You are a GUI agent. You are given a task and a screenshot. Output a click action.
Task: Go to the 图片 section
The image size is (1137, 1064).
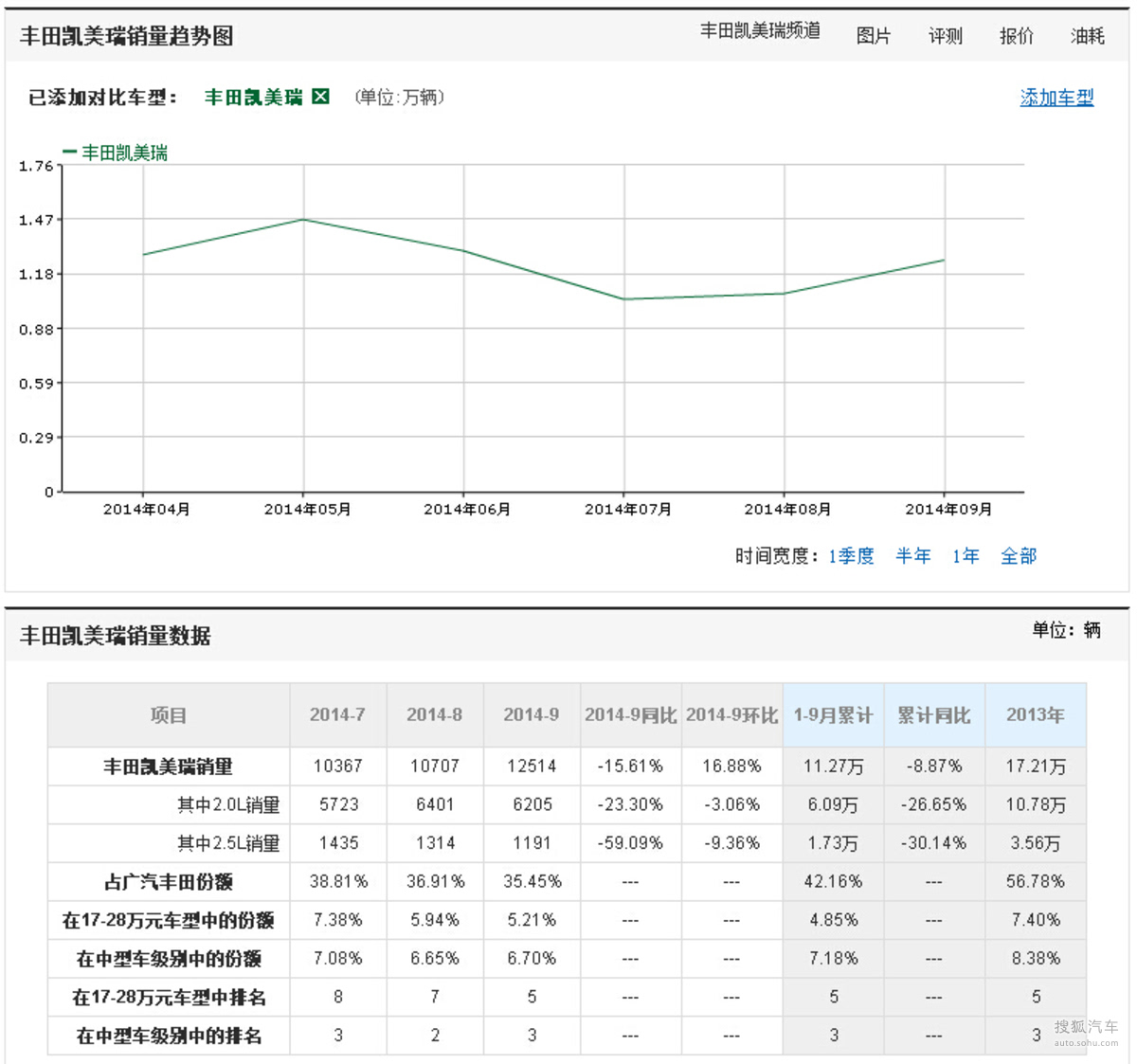(873, 36)
